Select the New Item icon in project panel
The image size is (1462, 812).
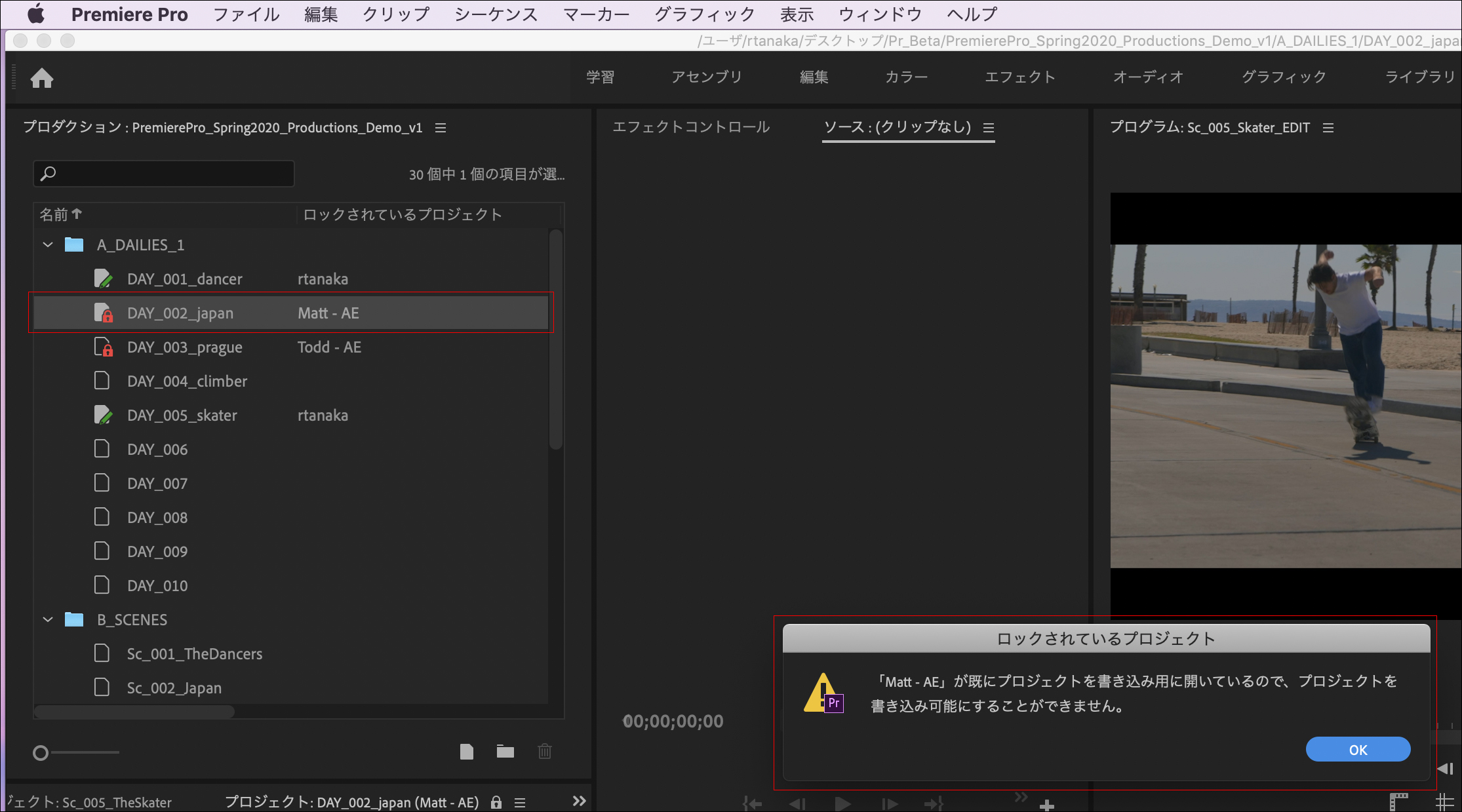point(467,752)
